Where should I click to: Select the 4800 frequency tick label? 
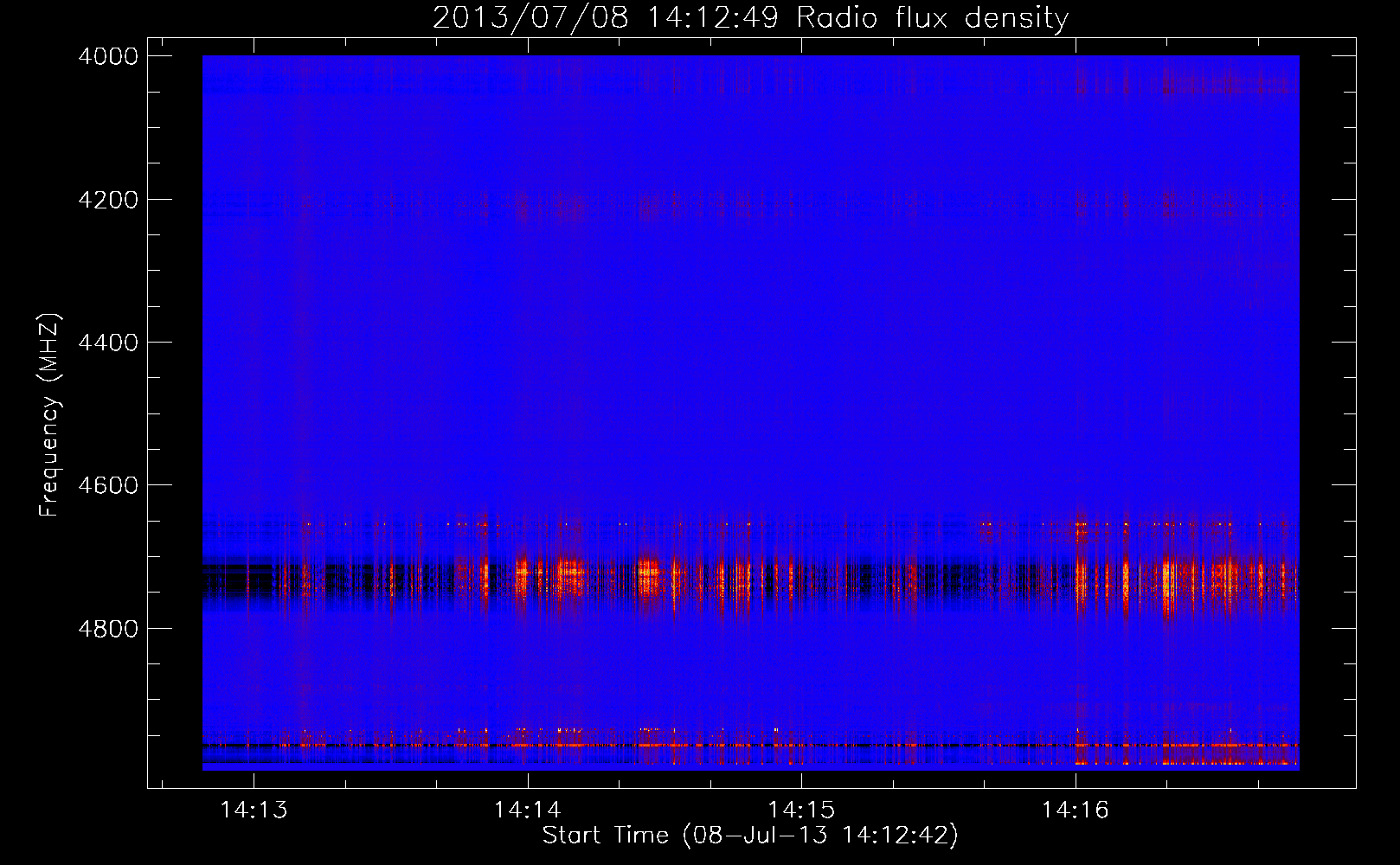[x=108, y=628]
